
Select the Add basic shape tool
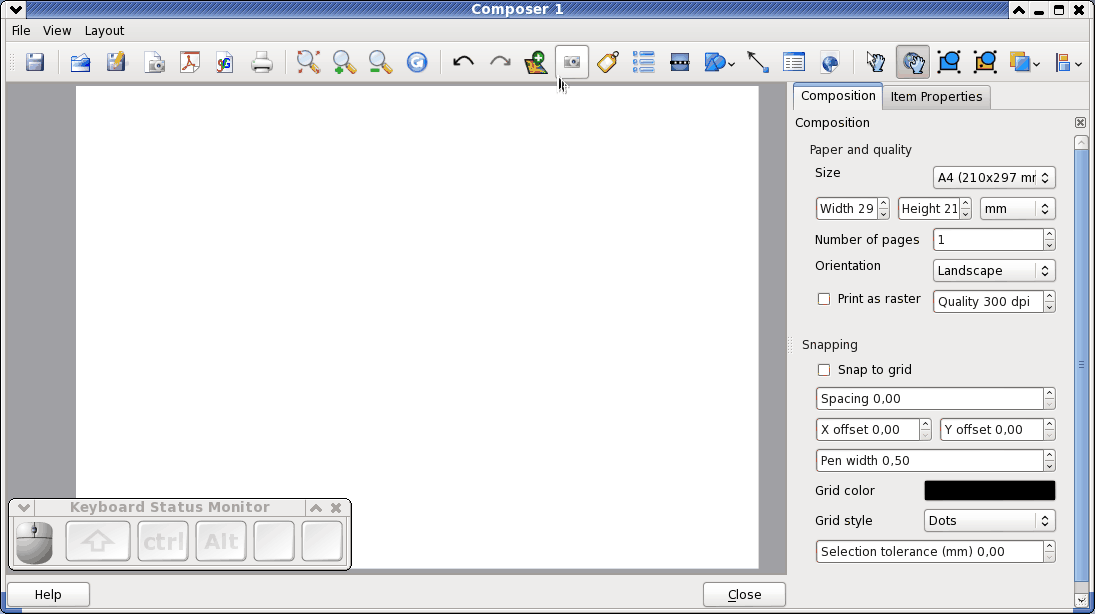(x=715, y=62)
